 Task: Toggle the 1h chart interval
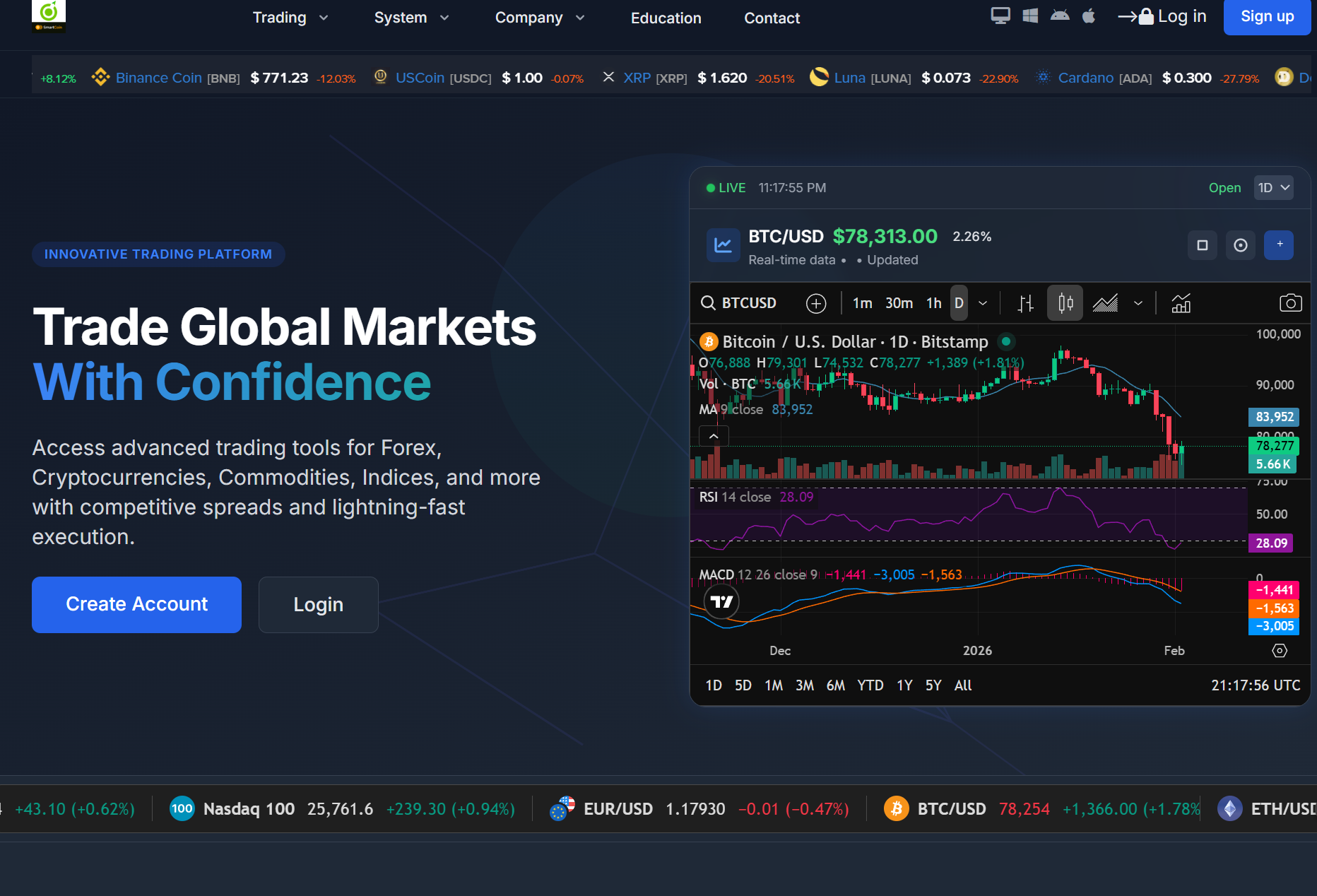click(x=933, y=303)
